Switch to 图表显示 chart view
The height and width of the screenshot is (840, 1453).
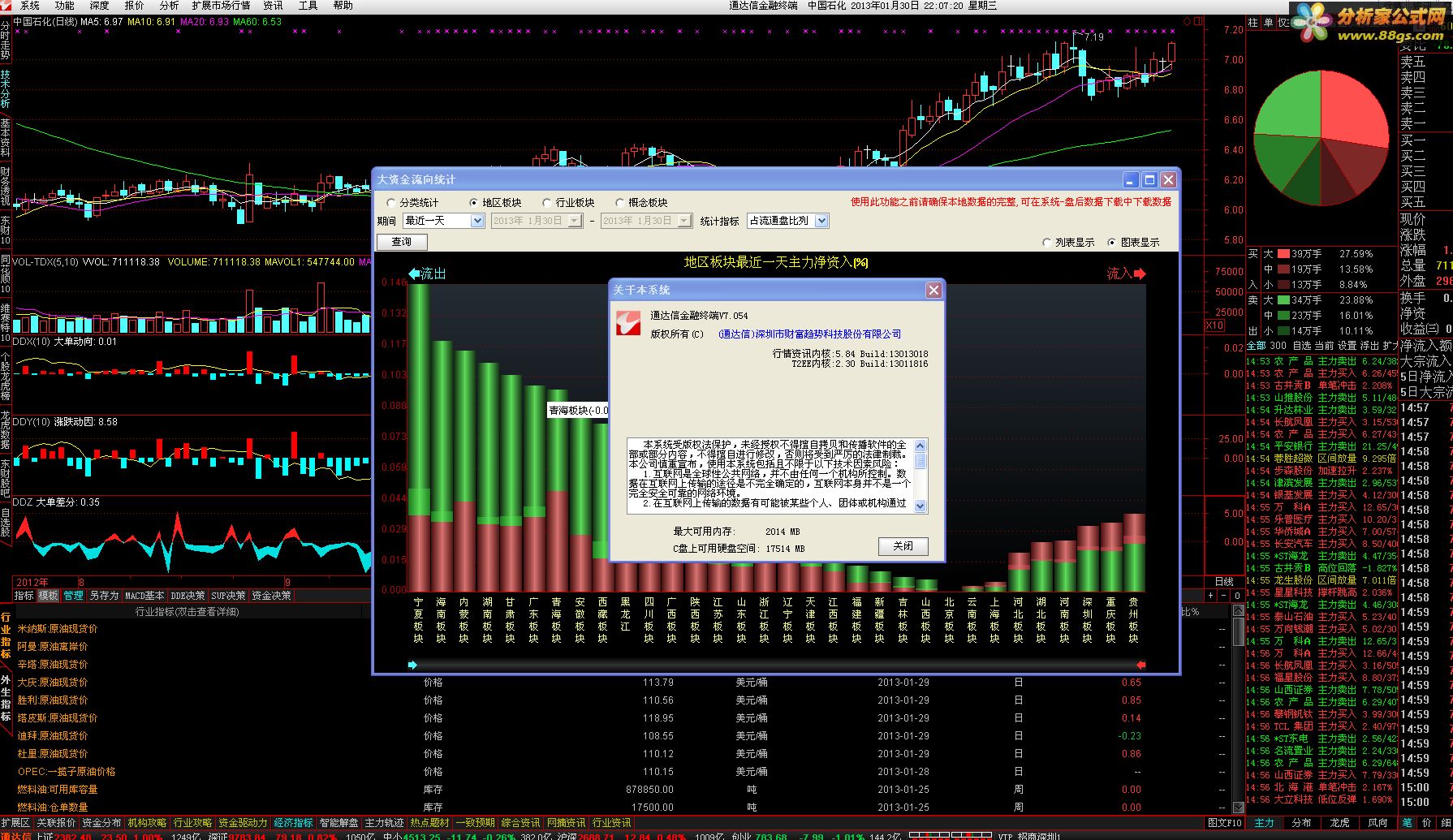[1134, 242]
